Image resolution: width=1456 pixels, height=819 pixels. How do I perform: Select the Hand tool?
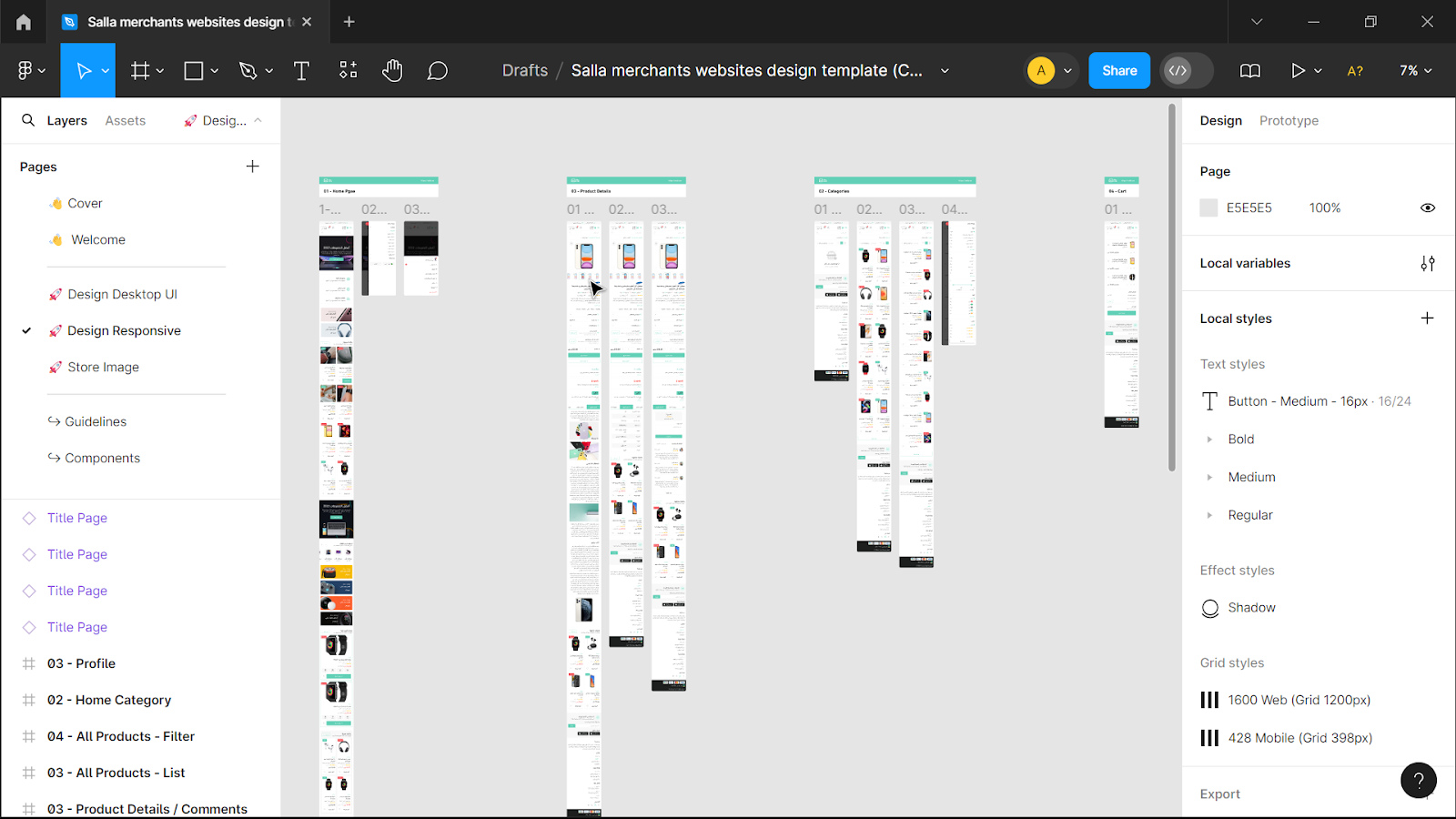click(392, 70)
